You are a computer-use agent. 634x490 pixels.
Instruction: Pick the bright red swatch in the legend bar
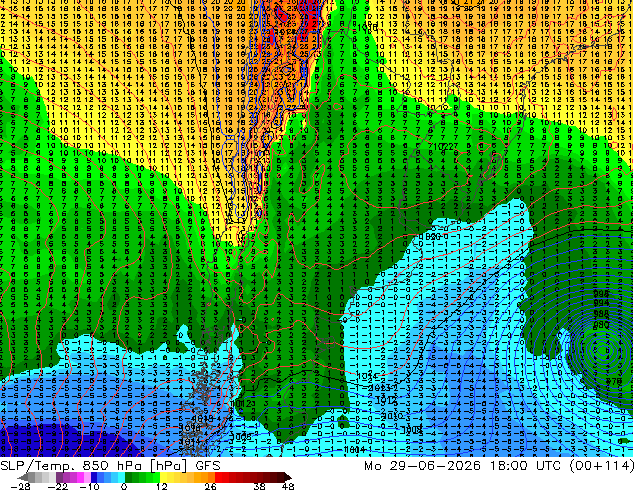pyautogui.click(x=218, y=477)
